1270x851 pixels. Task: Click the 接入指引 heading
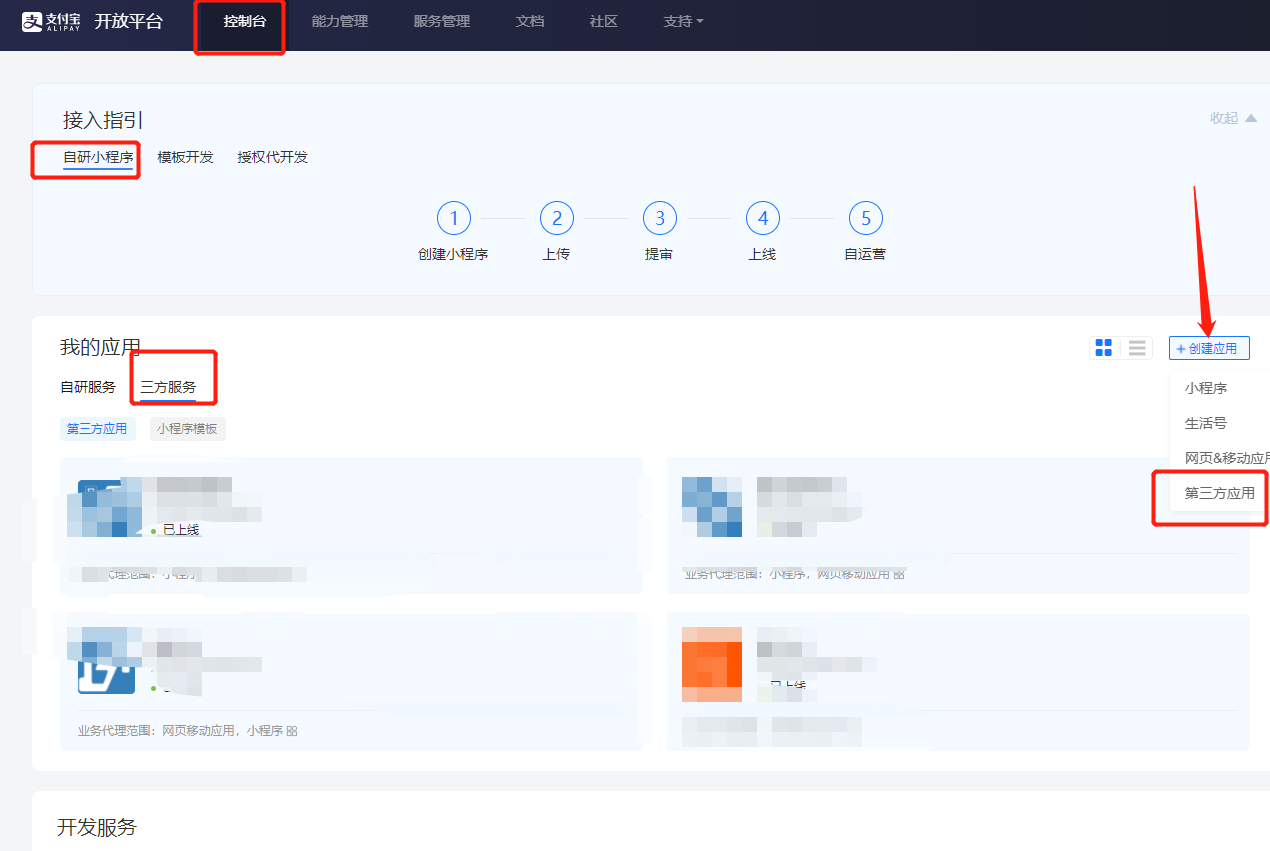103,120
